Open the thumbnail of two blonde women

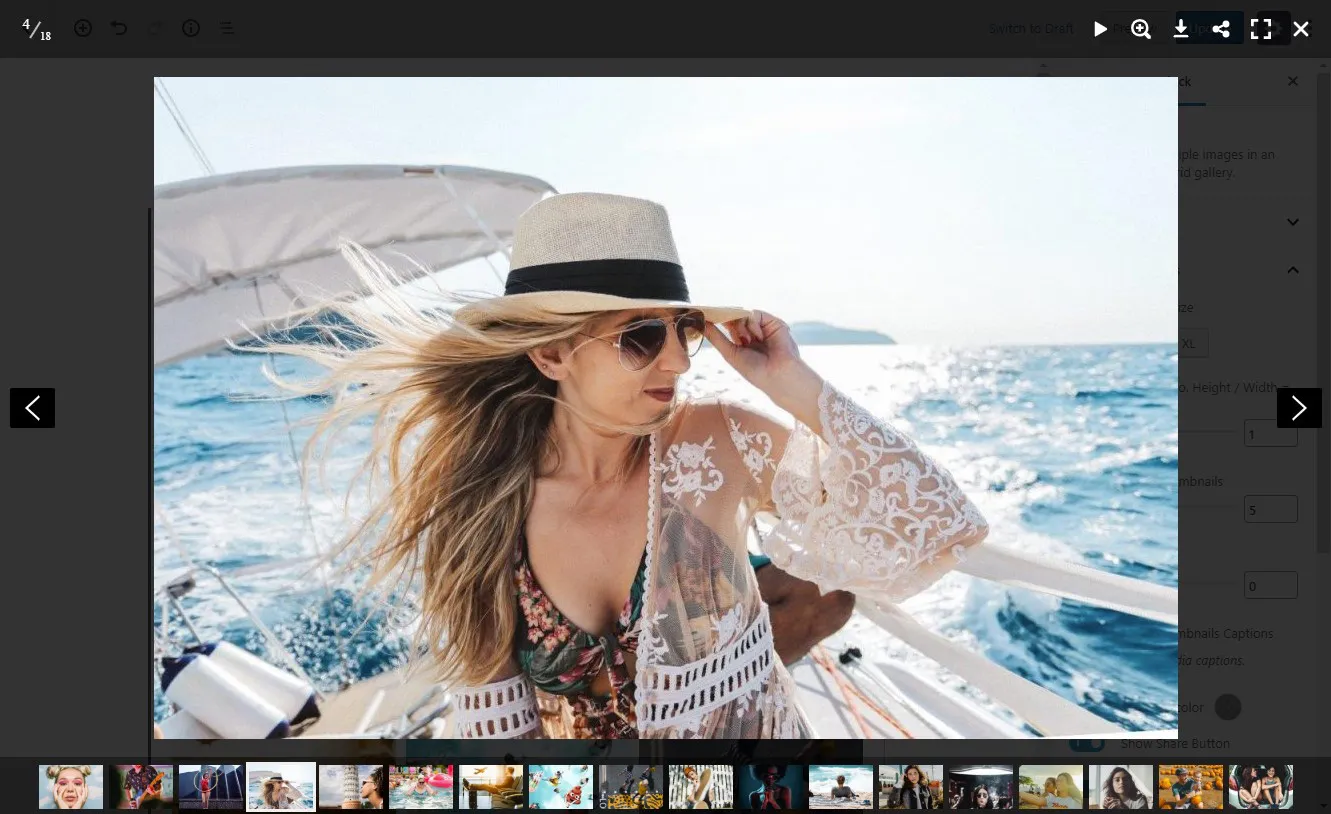click(1051, 787)
